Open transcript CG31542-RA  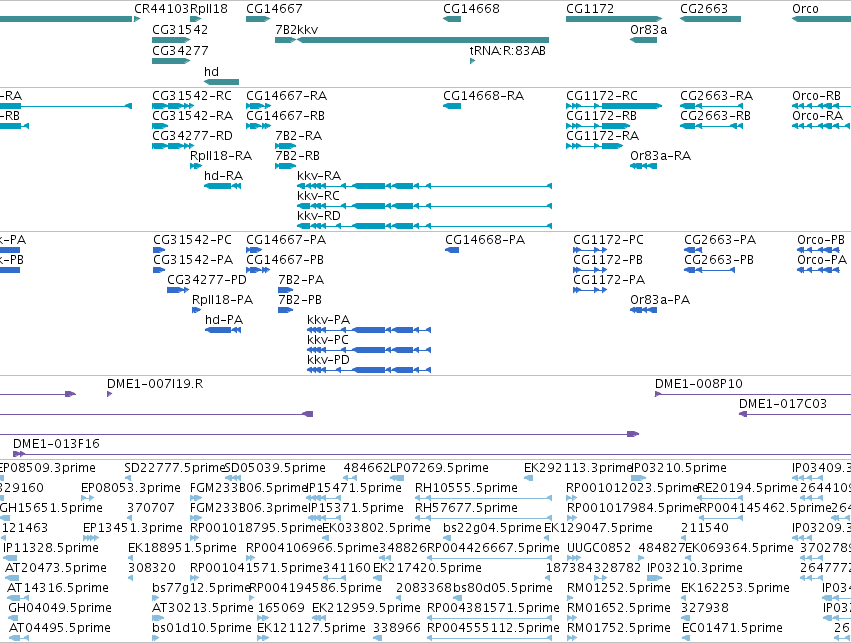click(x=192, y=116)
